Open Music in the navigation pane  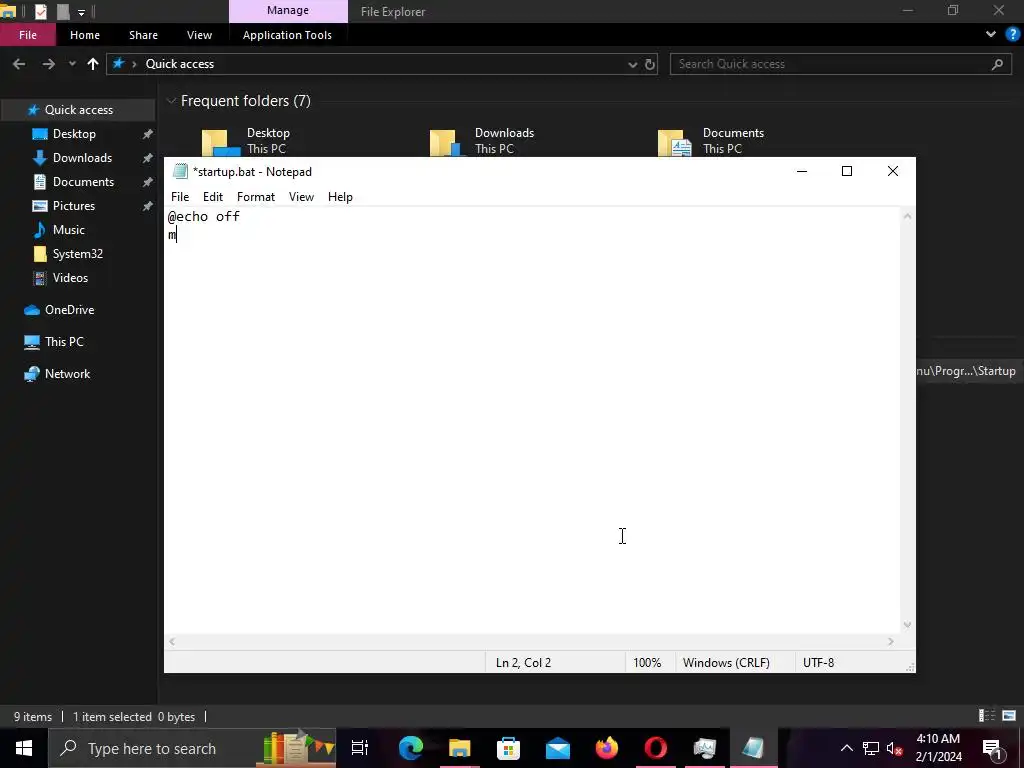69,230
